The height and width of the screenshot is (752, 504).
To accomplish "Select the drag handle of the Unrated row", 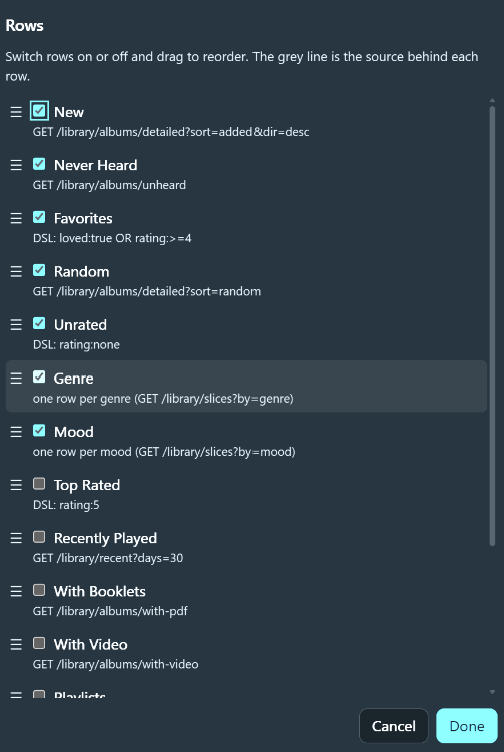I will pyautogui.click(x=16, y=325).
